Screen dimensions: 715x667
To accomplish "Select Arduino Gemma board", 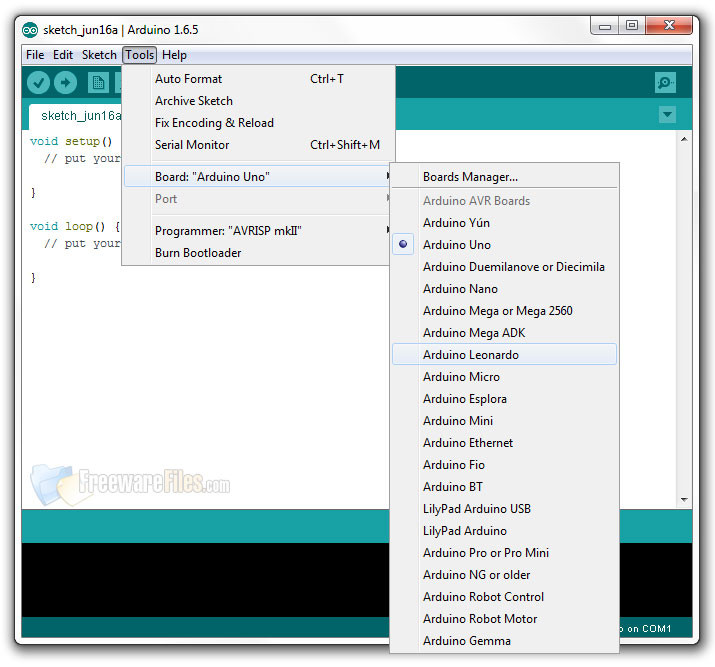I will click(x=504, y=641).
